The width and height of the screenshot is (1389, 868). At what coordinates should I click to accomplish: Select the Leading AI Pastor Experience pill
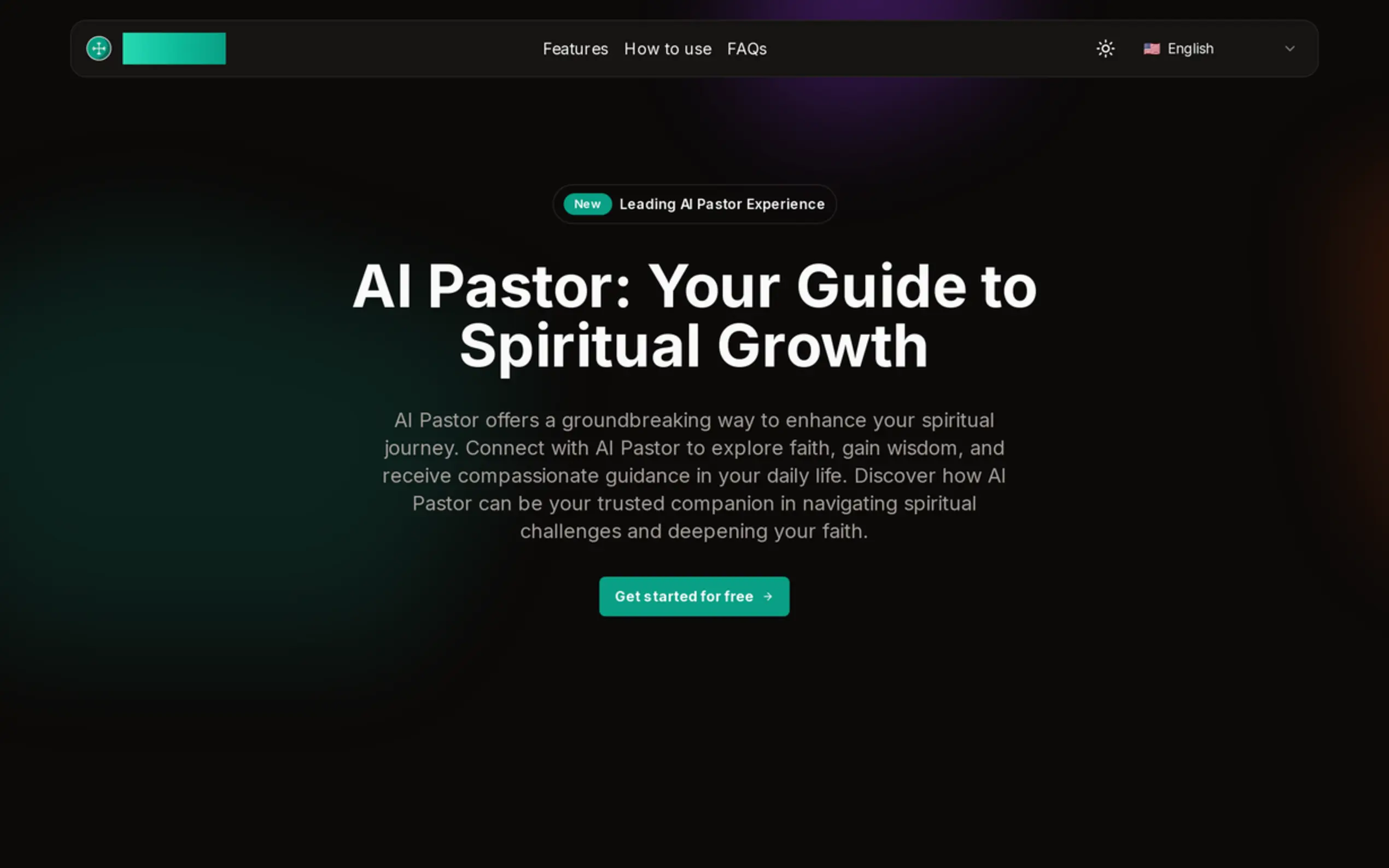coord(694,204)
